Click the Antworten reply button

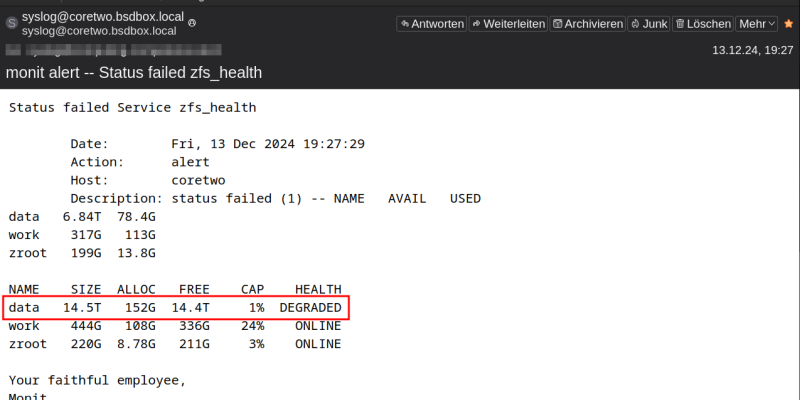(x=431, y=23)
